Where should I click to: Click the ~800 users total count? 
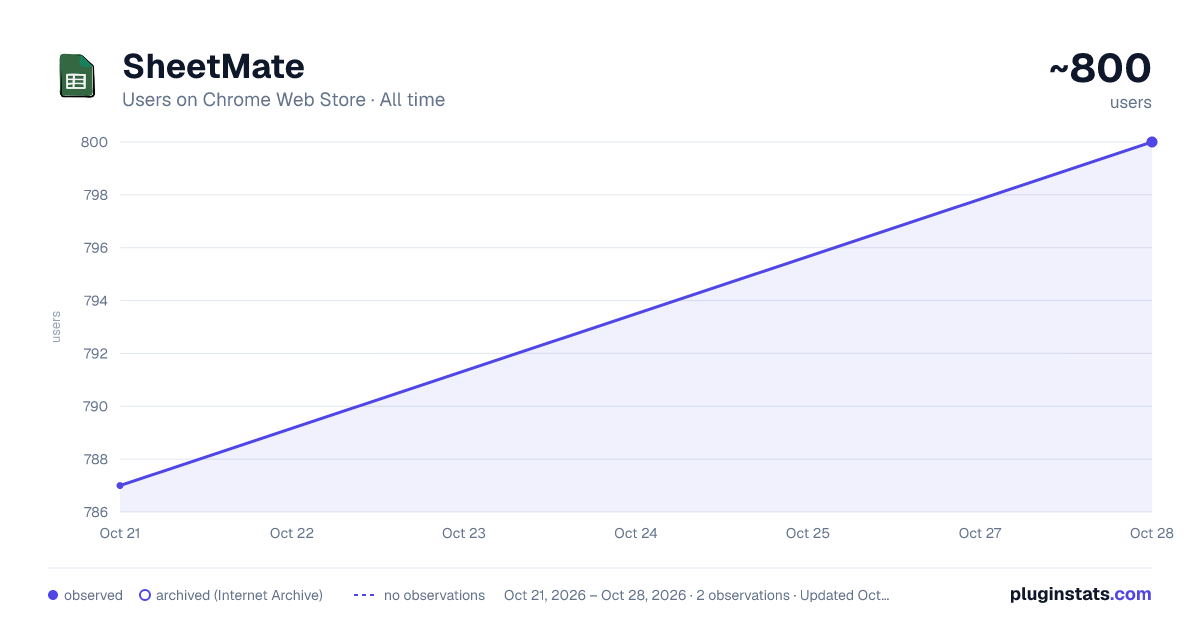tap(1100, 68)
